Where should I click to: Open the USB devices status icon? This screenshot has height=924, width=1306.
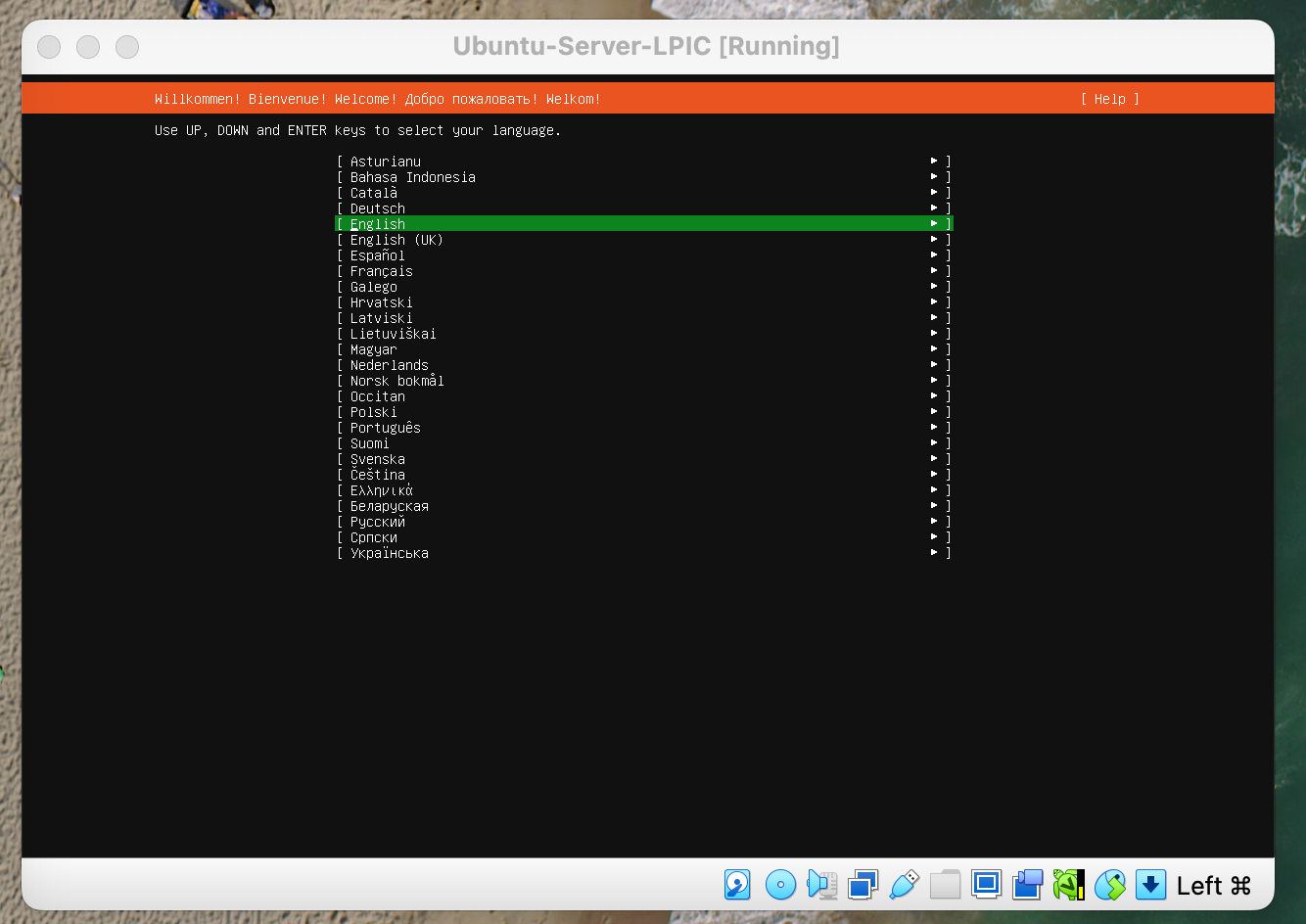point(904,885)
